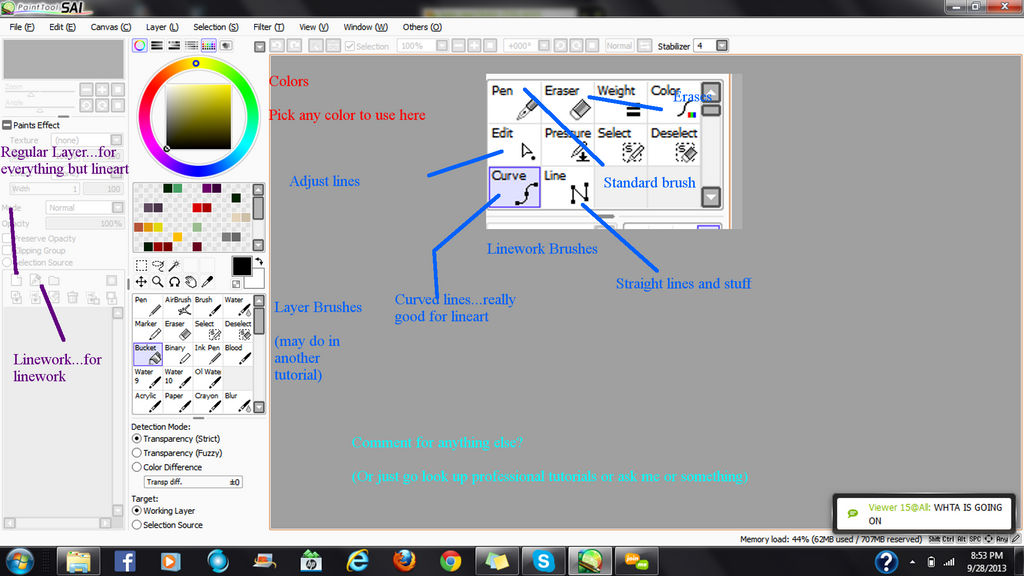Screen dimensions: 1024x576
Task: Pick a shade in saturation square
Action: click(x=198, y=117)
